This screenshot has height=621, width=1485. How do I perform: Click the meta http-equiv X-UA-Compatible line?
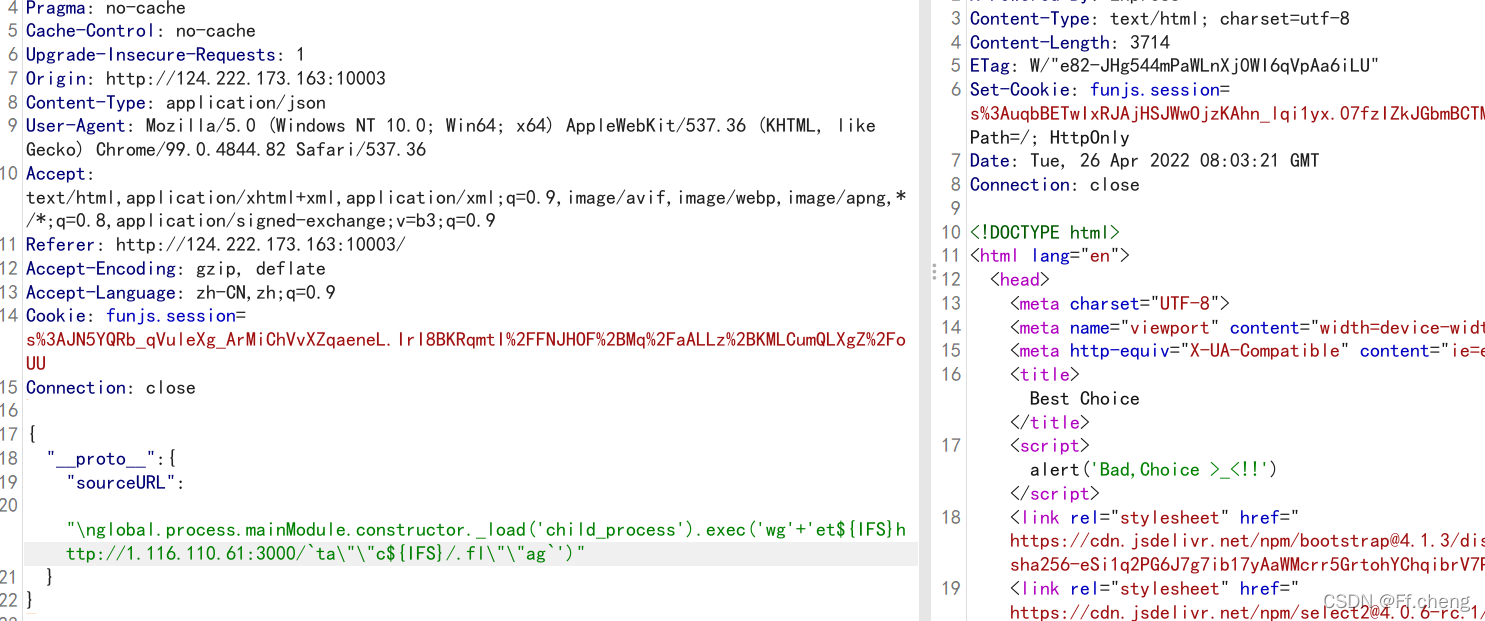coord(1247,351)
